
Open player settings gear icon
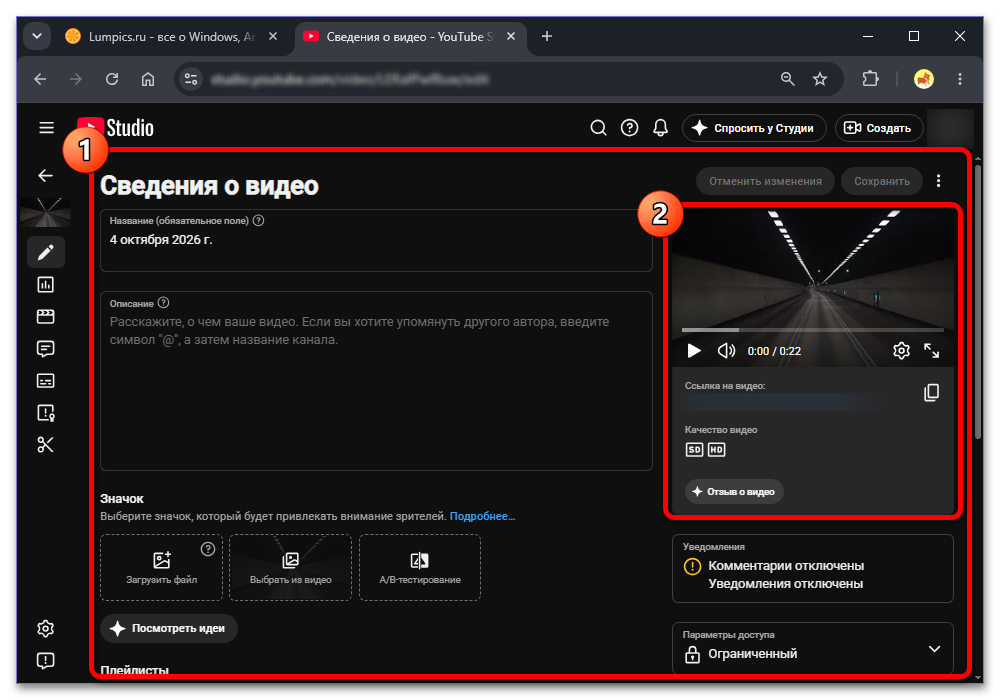coord(901,351)
